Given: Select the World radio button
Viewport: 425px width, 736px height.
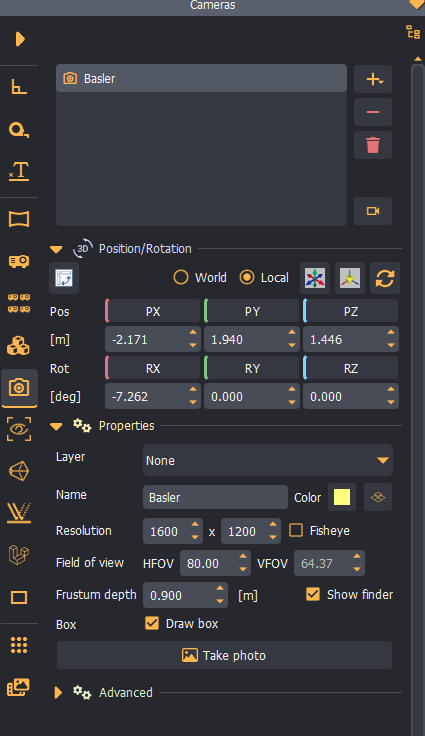Looking at the screenshot, I should tap(181, 277).
